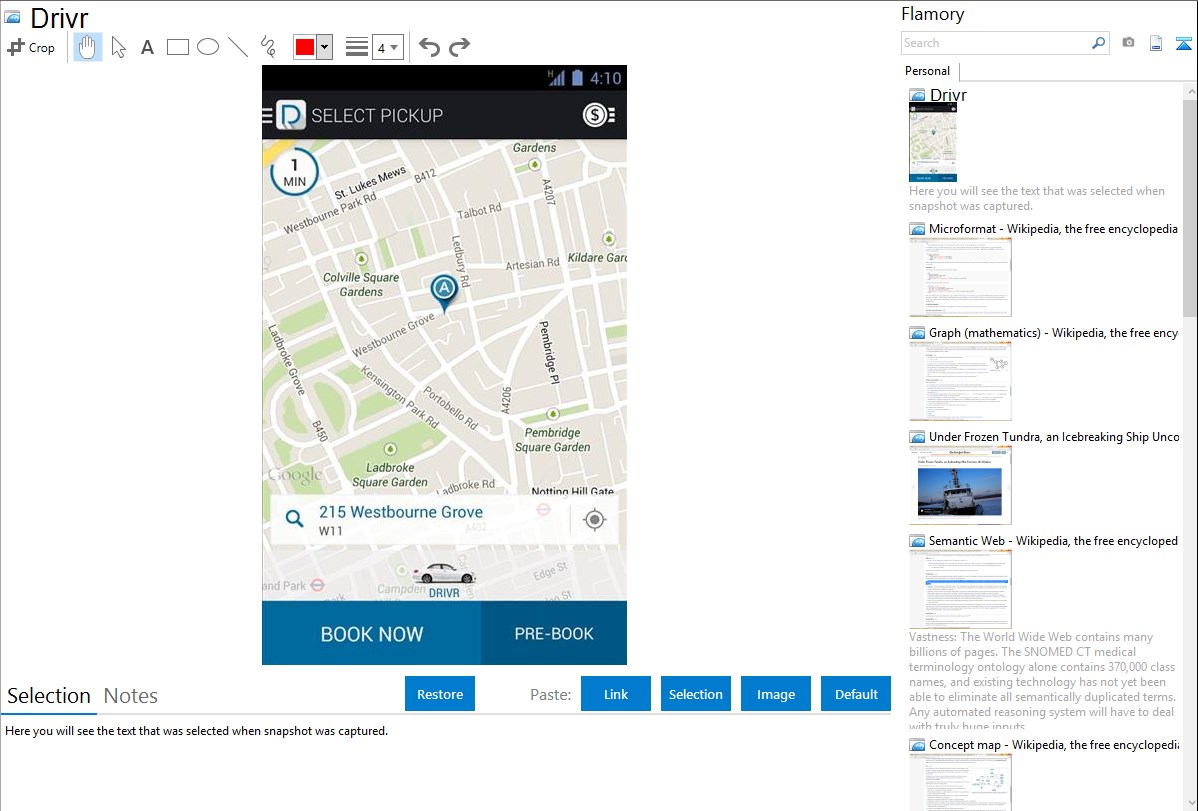Open the Under Frozen Tundra snapshot thumbnail

coord(960,485)
